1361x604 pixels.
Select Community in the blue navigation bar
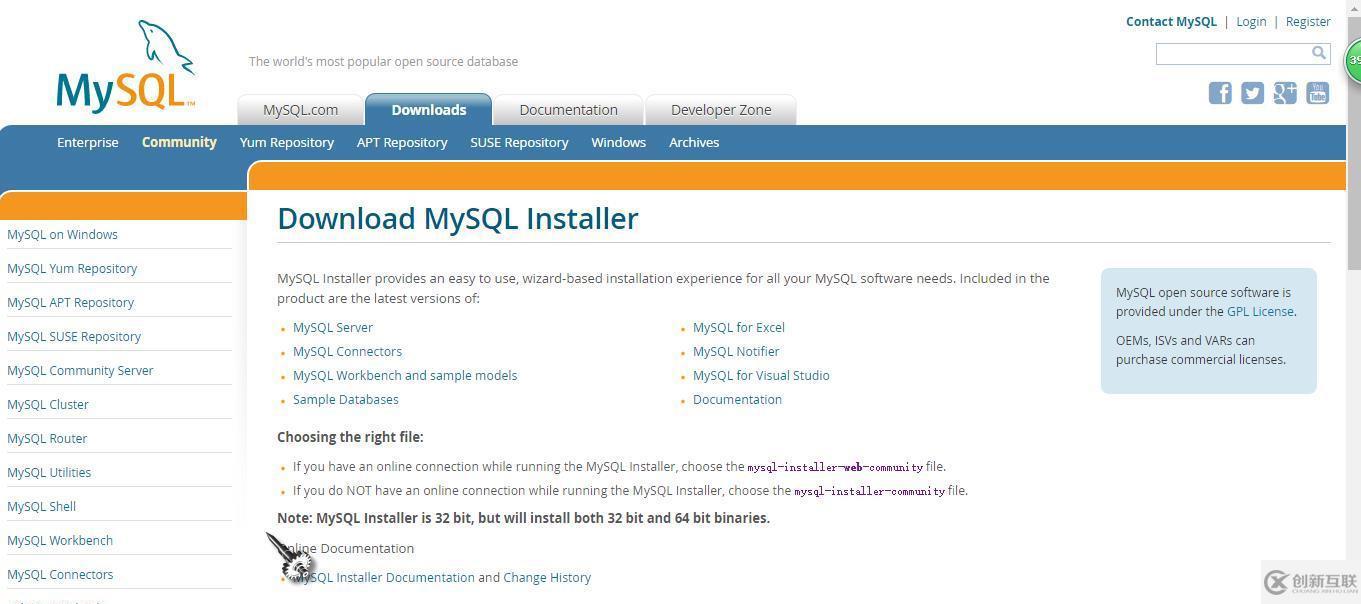[179, 142]
